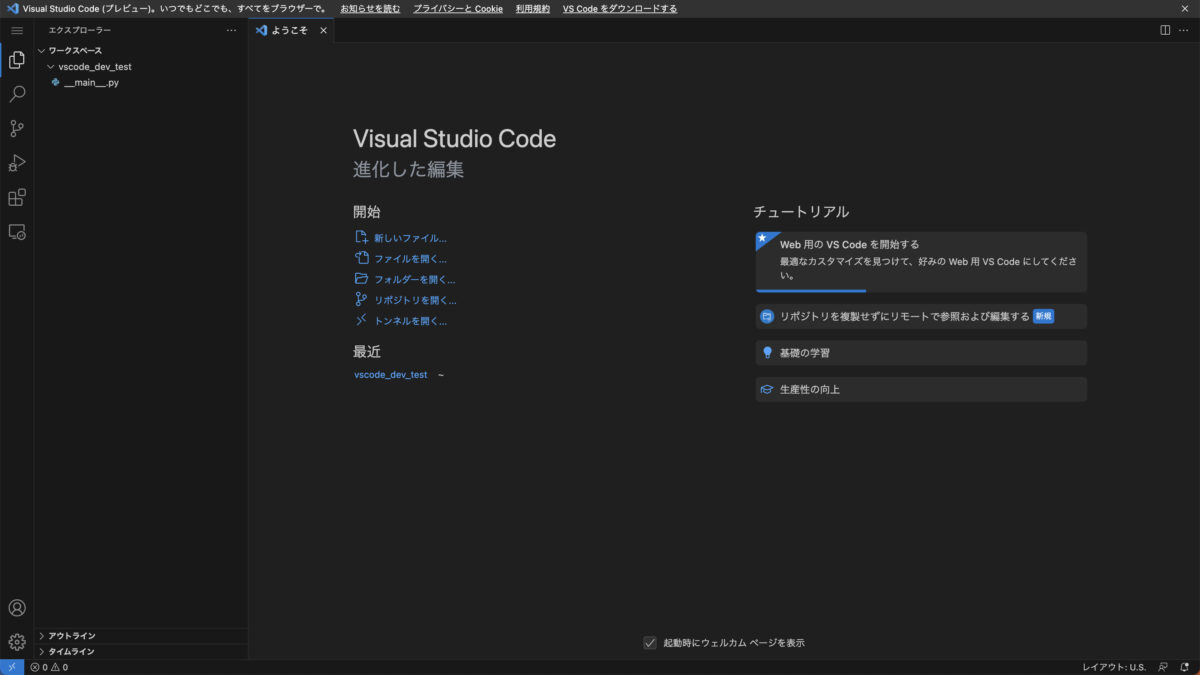Uncheck 起動時にウェルカム ページを表示
This screenshot has width=1200, height=675.
coord(650,642)
